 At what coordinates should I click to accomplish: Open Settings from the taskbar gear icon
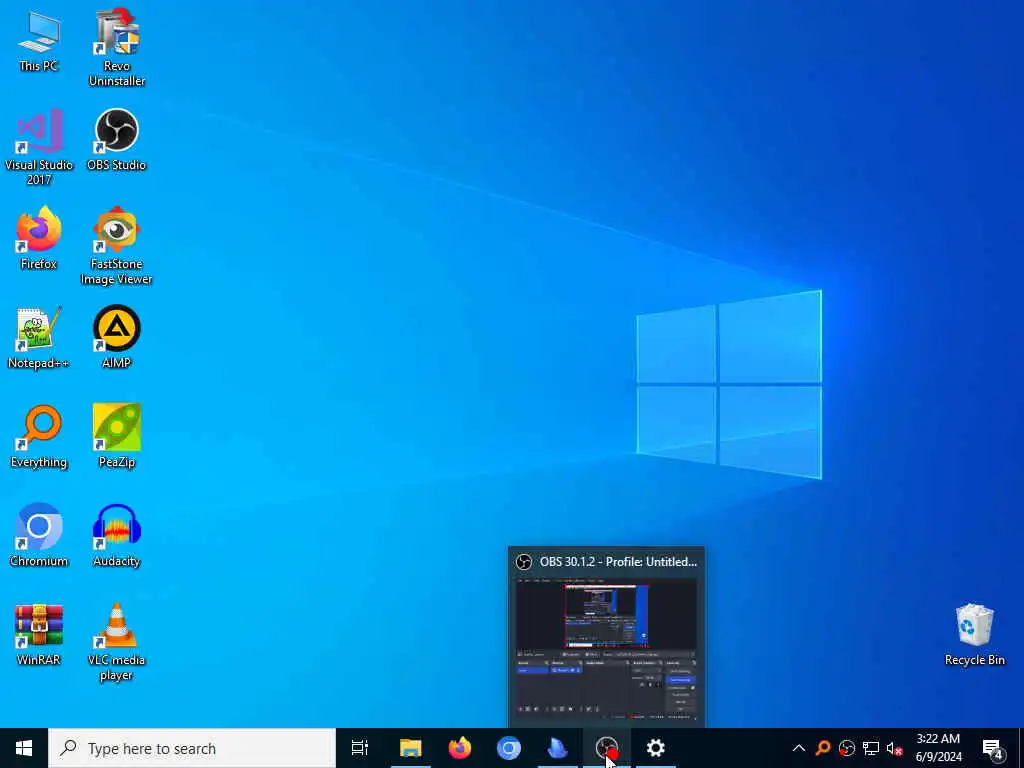(656, 748)
